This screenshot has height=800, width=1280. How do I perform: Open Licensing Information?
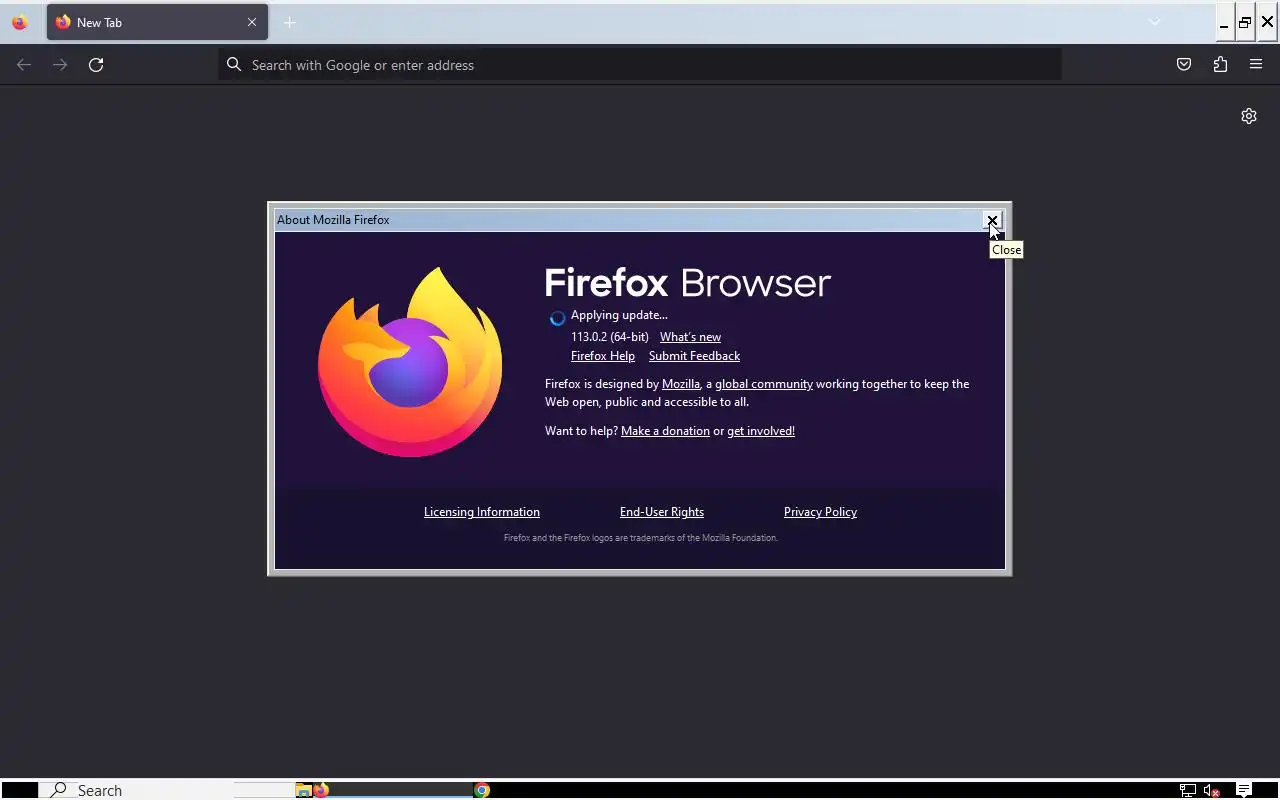pyautogui.click(x=482, y=512)
